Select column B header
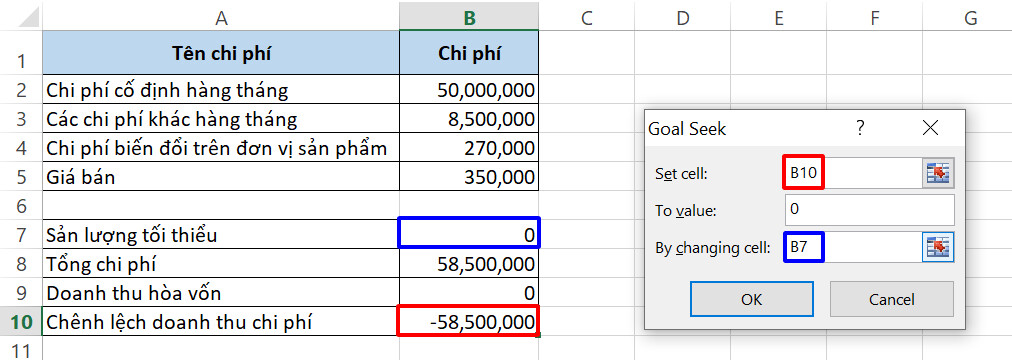The image size is (1012, 360). pos(469,18)
